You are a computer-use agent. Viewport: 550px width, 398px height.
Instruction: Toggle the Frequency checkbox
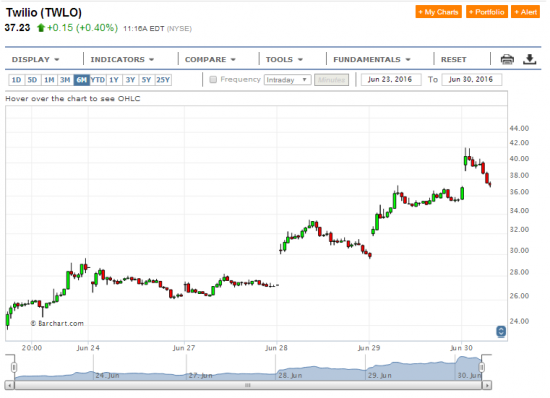(x=213, y=80)
